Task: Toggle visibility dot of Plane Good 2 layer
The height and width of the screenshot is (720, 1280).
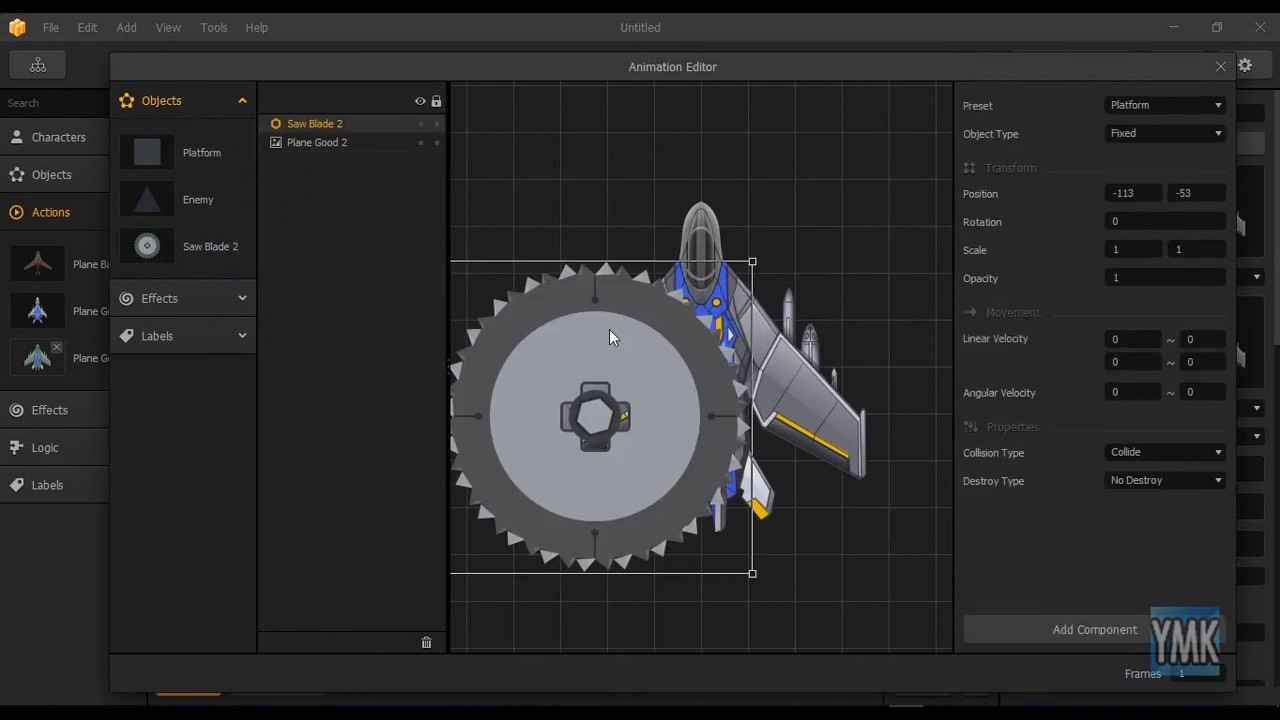Action: tap(420, 143)
